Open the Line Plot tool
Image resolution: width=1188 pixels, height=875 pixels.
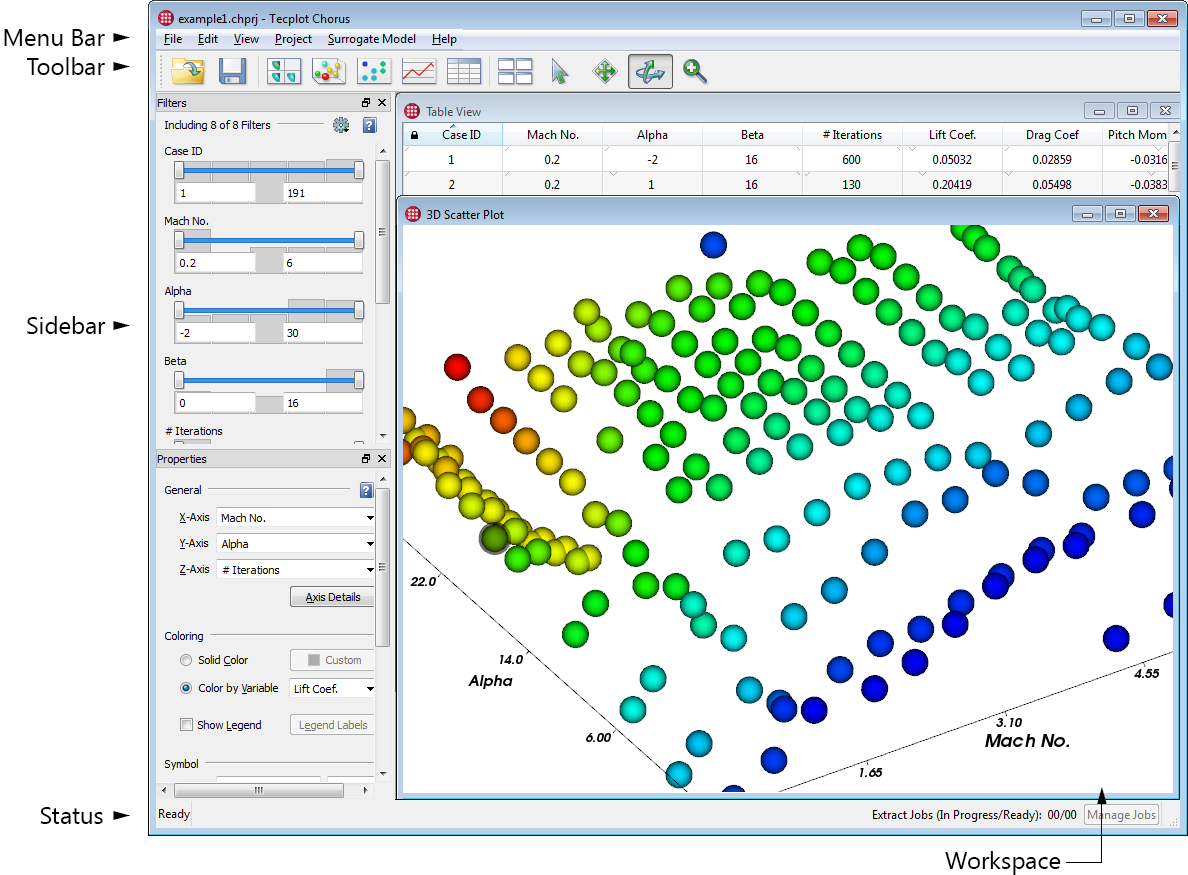pyautogui.click(x=418, y=71)
